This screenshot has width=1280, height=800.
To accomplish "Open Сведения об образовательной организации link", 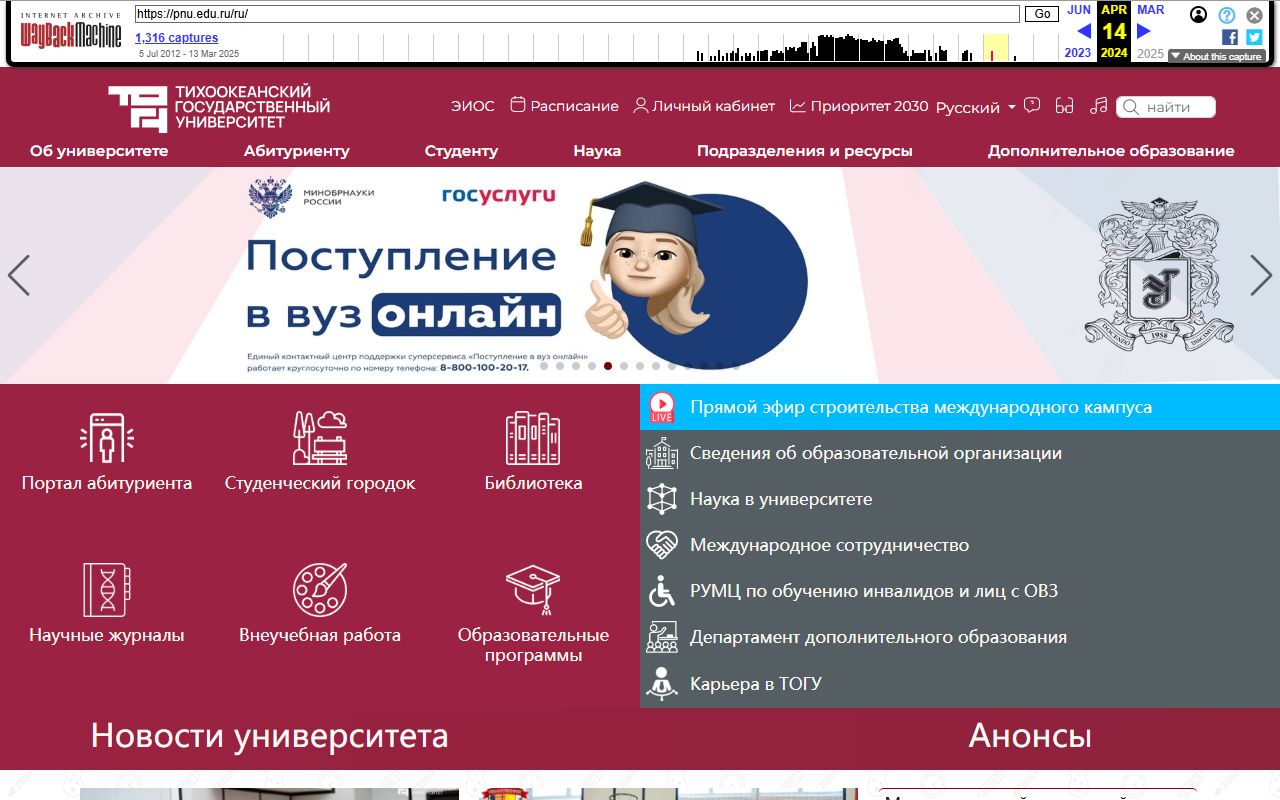I will [876, 453].
